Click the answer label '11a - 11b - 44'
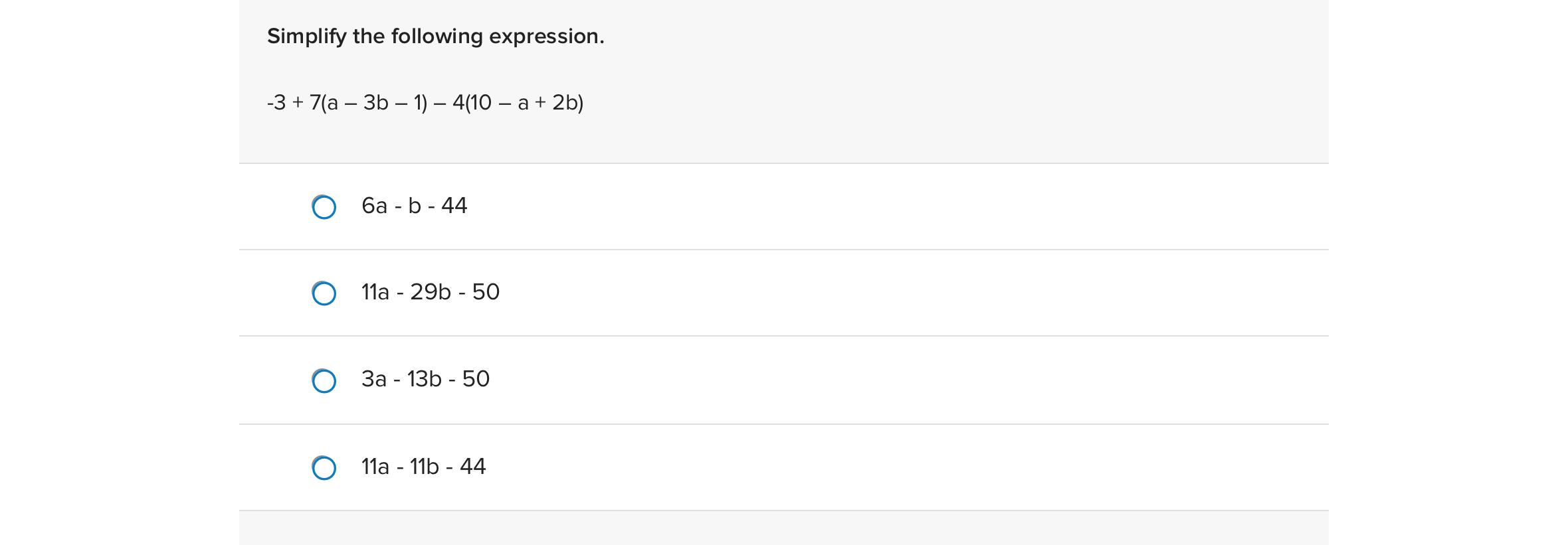 [x=423, y=467]
